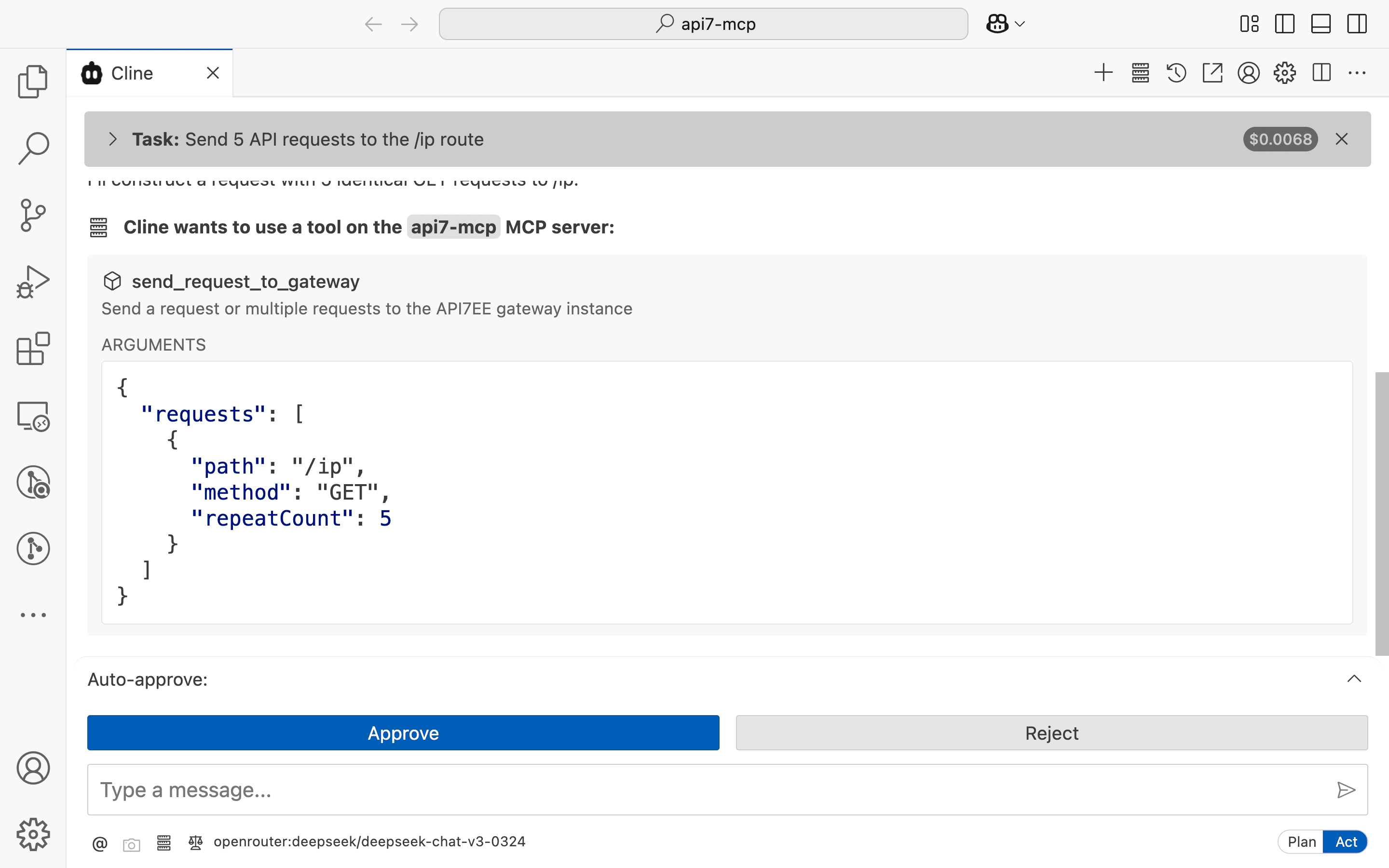
Task: Manage MCP servers icon below message box
Action: pyautogui.click(x=164, y=842)
